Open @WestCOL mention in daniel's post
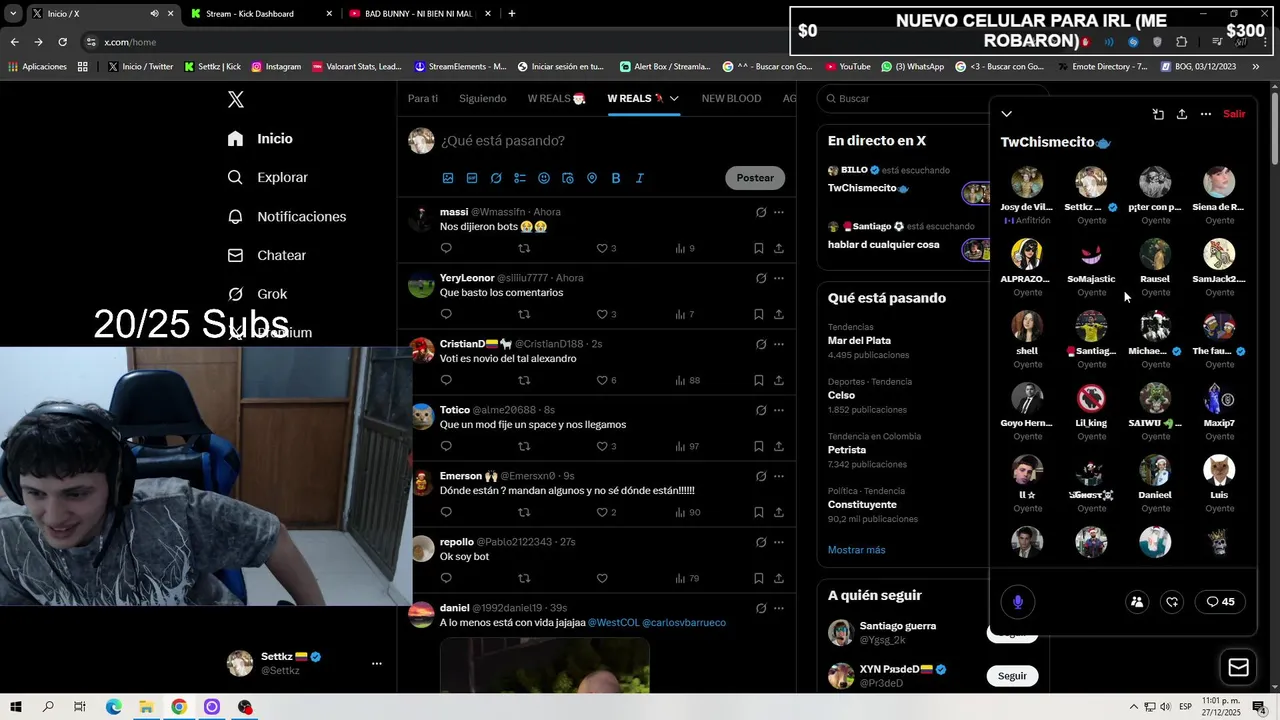Image resolution: width=1280 pixels, height=720 pixels. [613, 623]
